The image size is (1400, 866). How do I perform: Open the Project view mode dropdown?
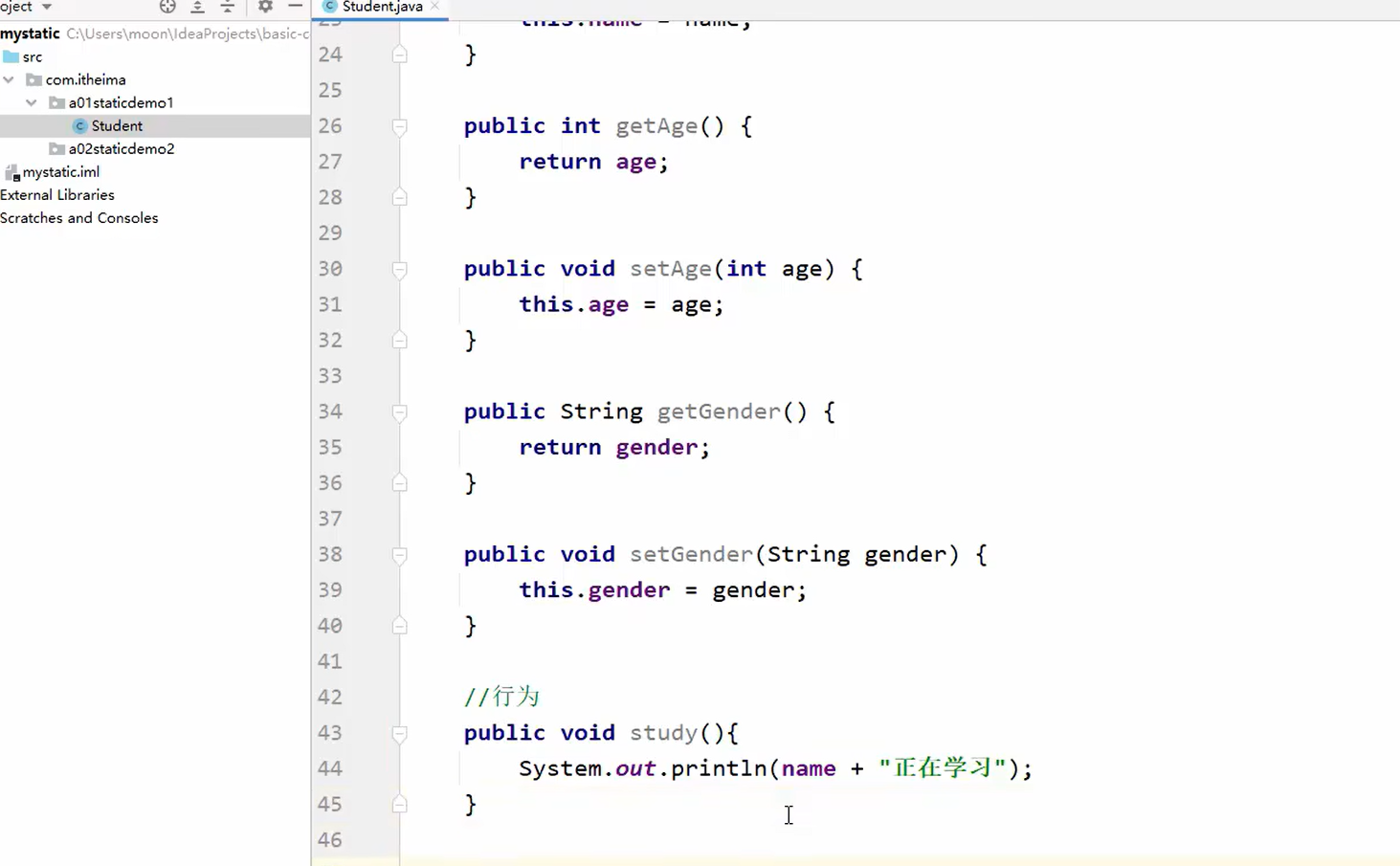pyautogui.click(x=44, y=7)
